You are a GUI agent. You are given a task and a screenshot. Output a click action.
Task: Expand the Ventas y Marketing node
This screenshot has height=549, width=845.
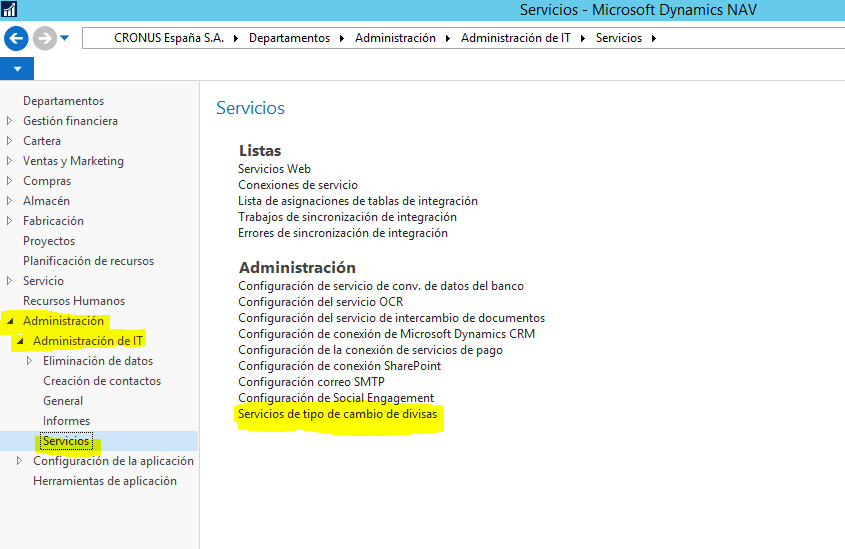9,161
